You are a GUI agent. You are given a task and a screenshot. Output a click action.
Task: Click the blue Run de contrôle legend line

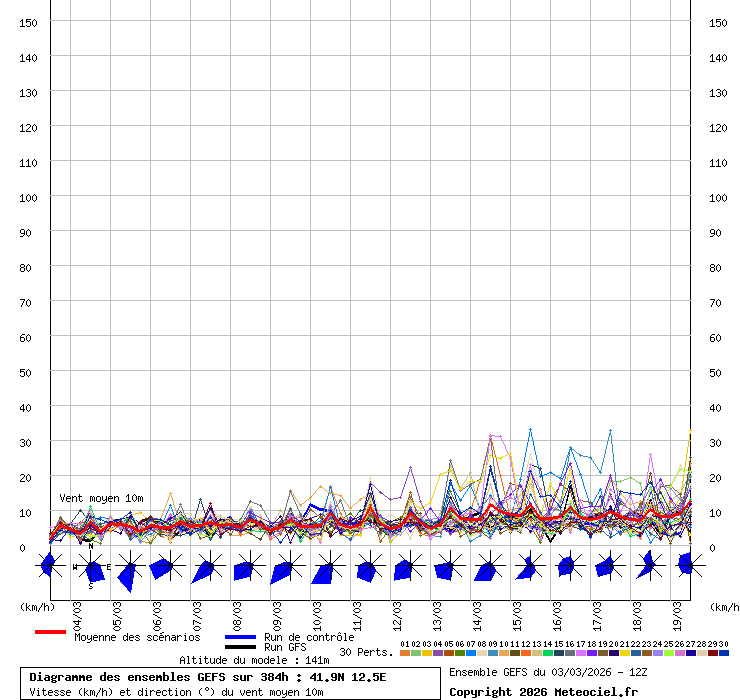click(240, 637)
